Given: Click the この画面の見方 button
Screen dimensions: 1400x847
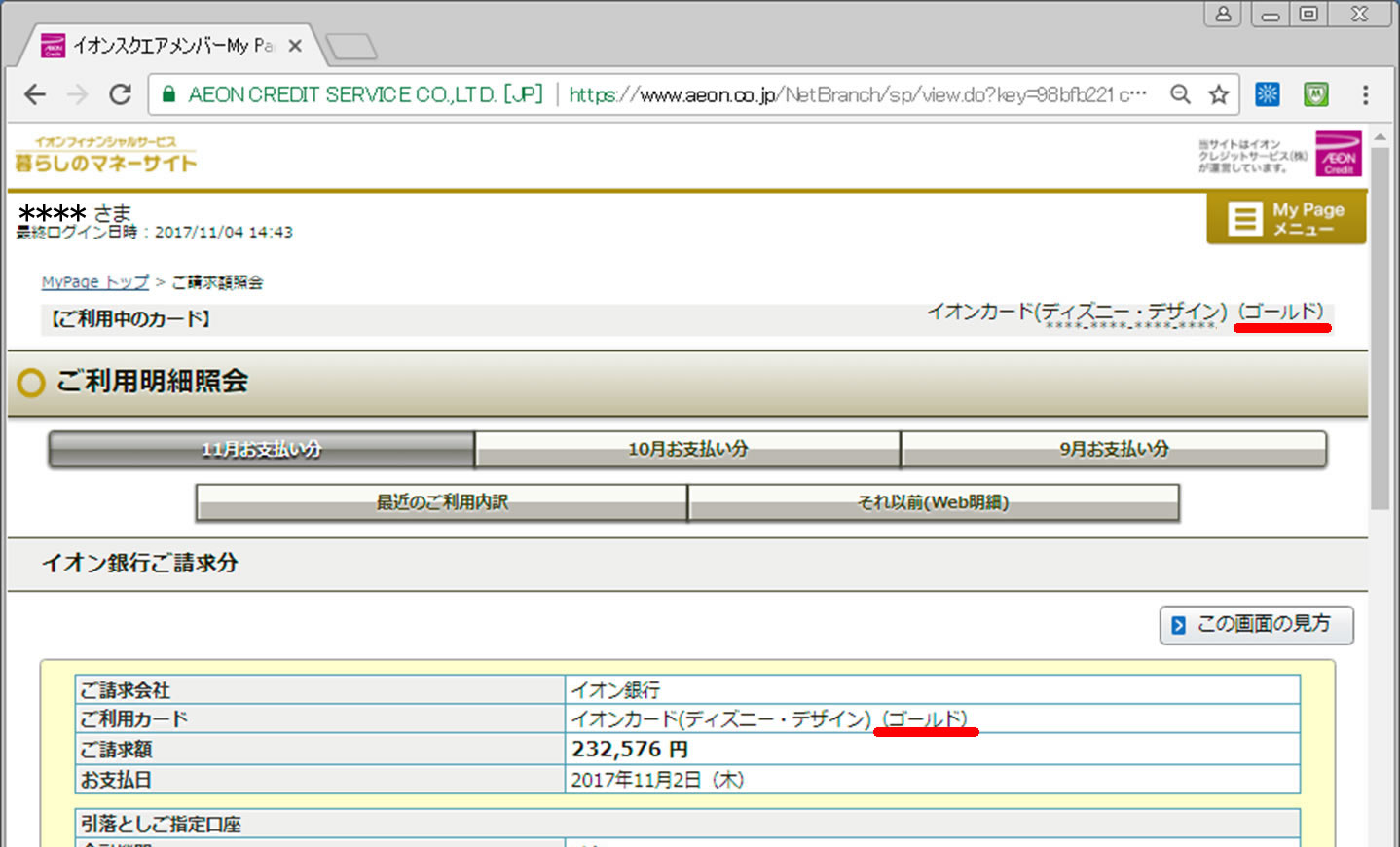Looking at the screenshot, I should [x=1256, y=625].
